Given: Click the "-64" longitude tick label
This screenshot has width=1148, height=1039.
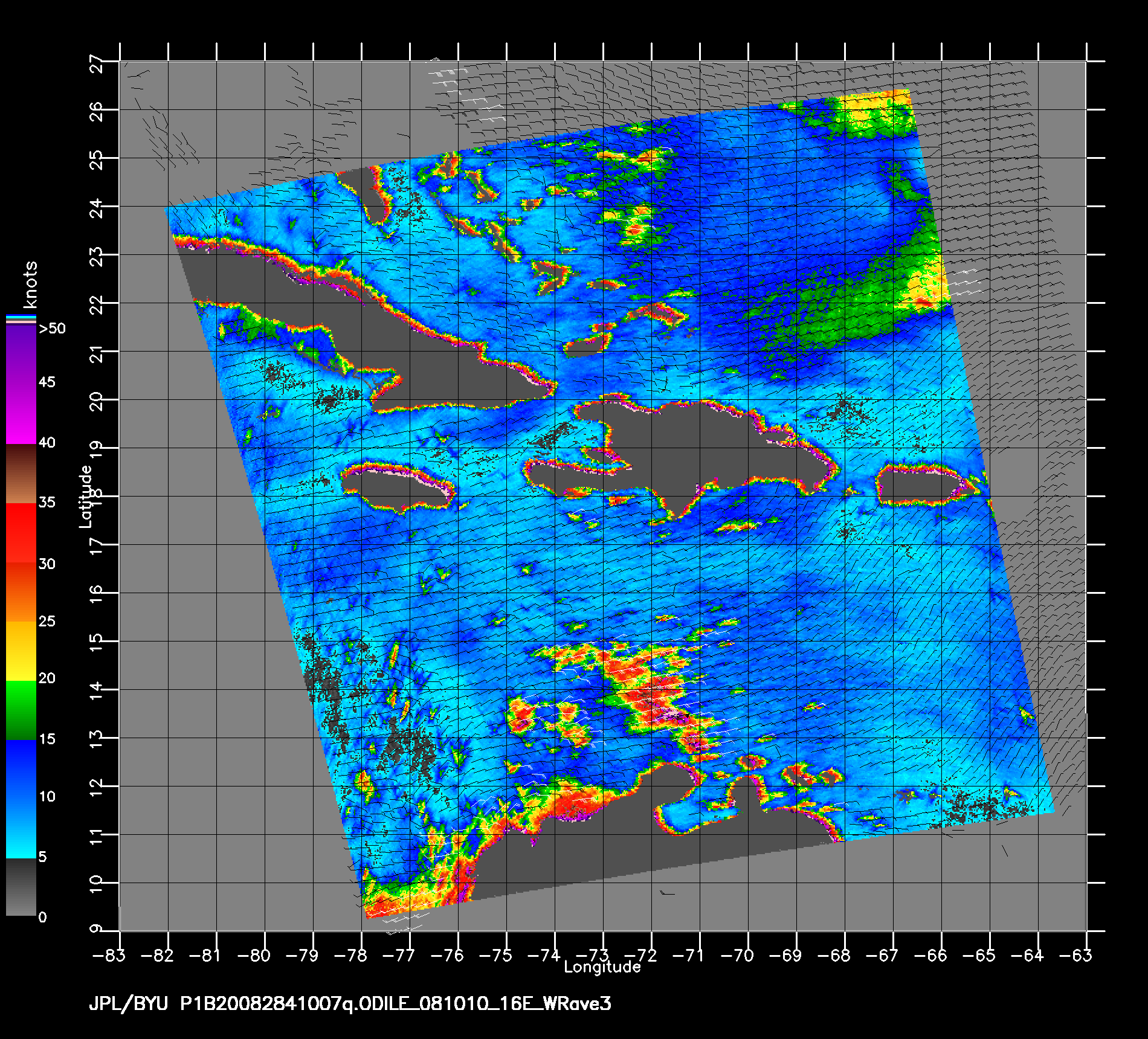Looking at the screenshot, I should click(1027, 955).
